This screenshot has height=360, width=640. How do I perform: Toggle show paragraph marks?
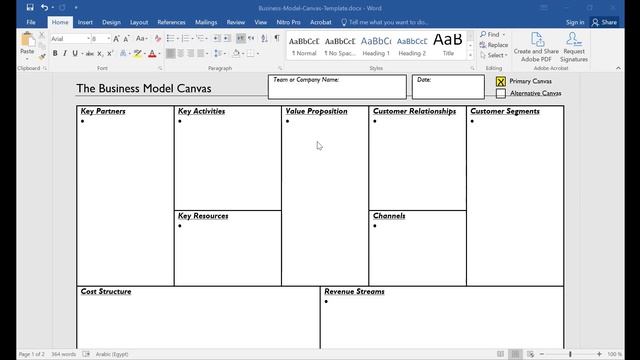tap(277, 38)
